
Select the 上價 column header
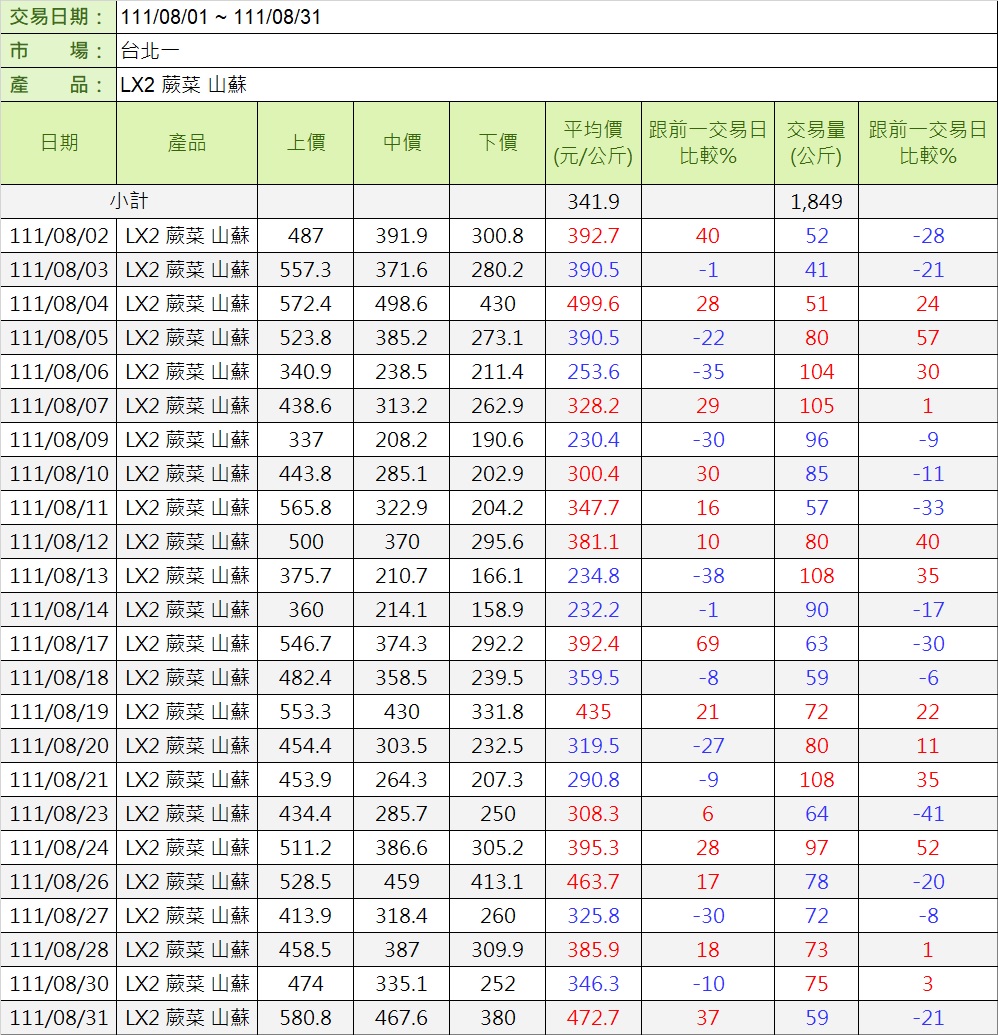click(305, 143)
